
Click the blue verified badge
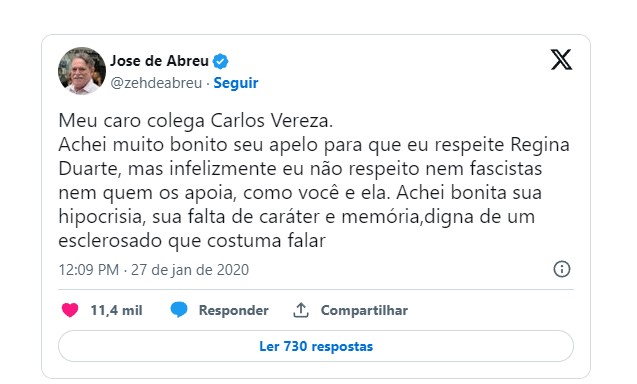(221, 61)
